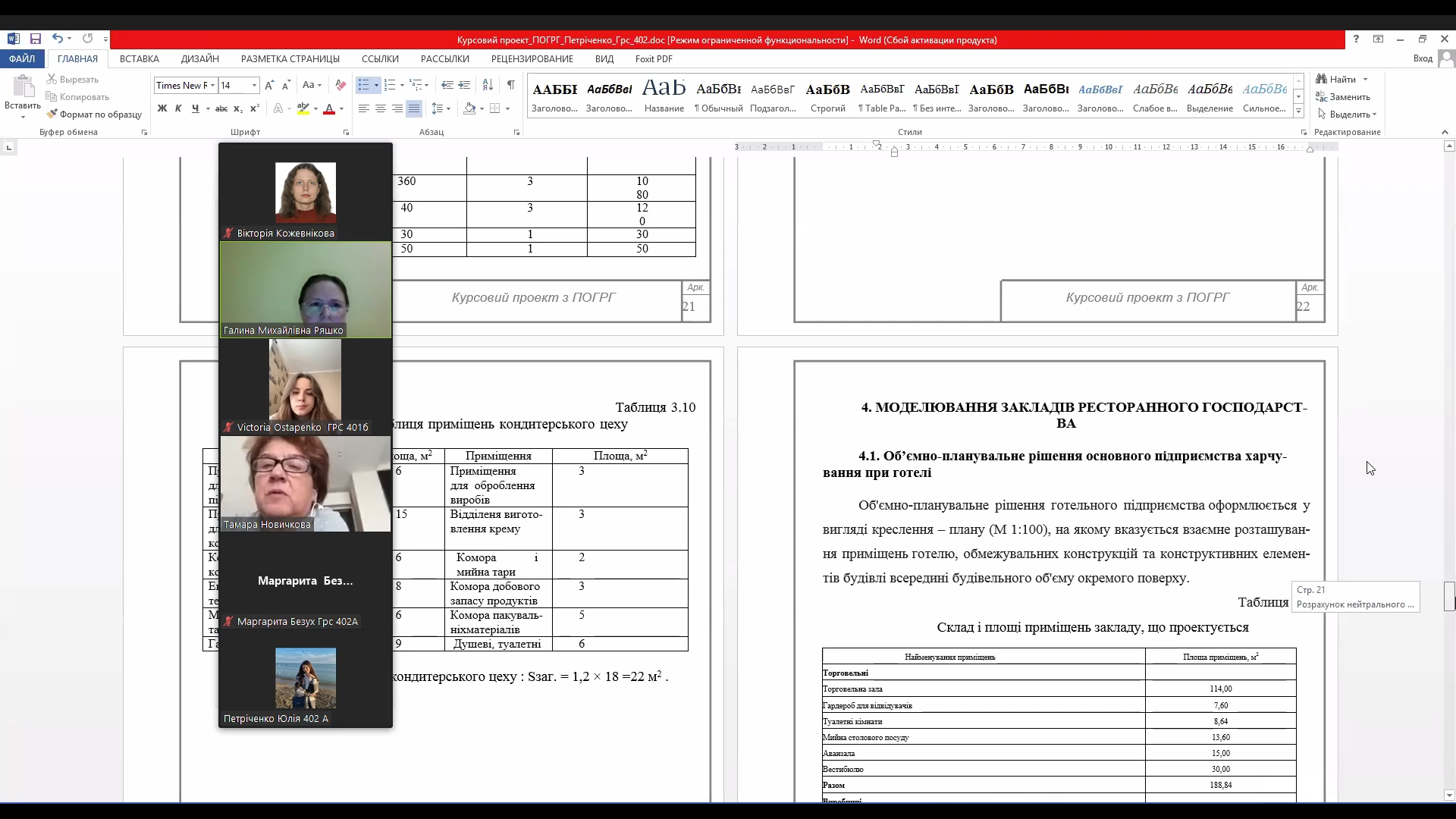1456x819 pixels.
Task: Toggle strikethrough text formatting
Action: (x=221, y=109)
